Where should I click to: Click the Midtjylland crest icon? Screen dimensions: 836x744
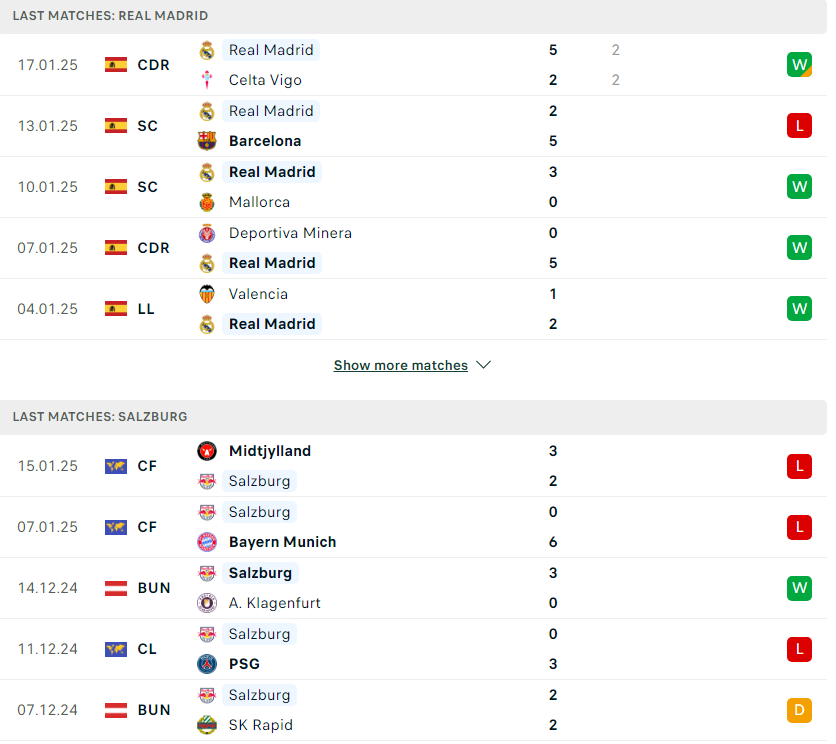coord(207,452)
